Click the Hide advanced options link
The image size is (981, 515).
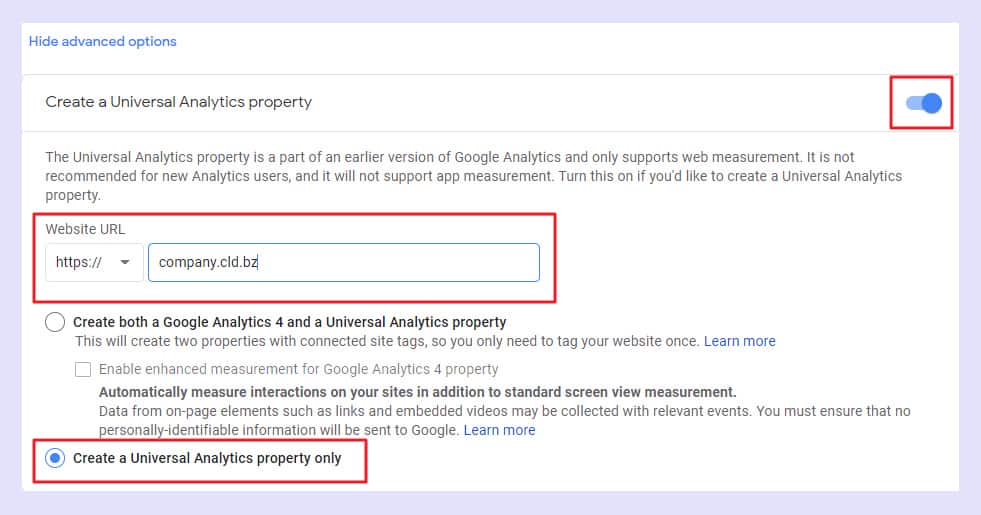(103, 41)
